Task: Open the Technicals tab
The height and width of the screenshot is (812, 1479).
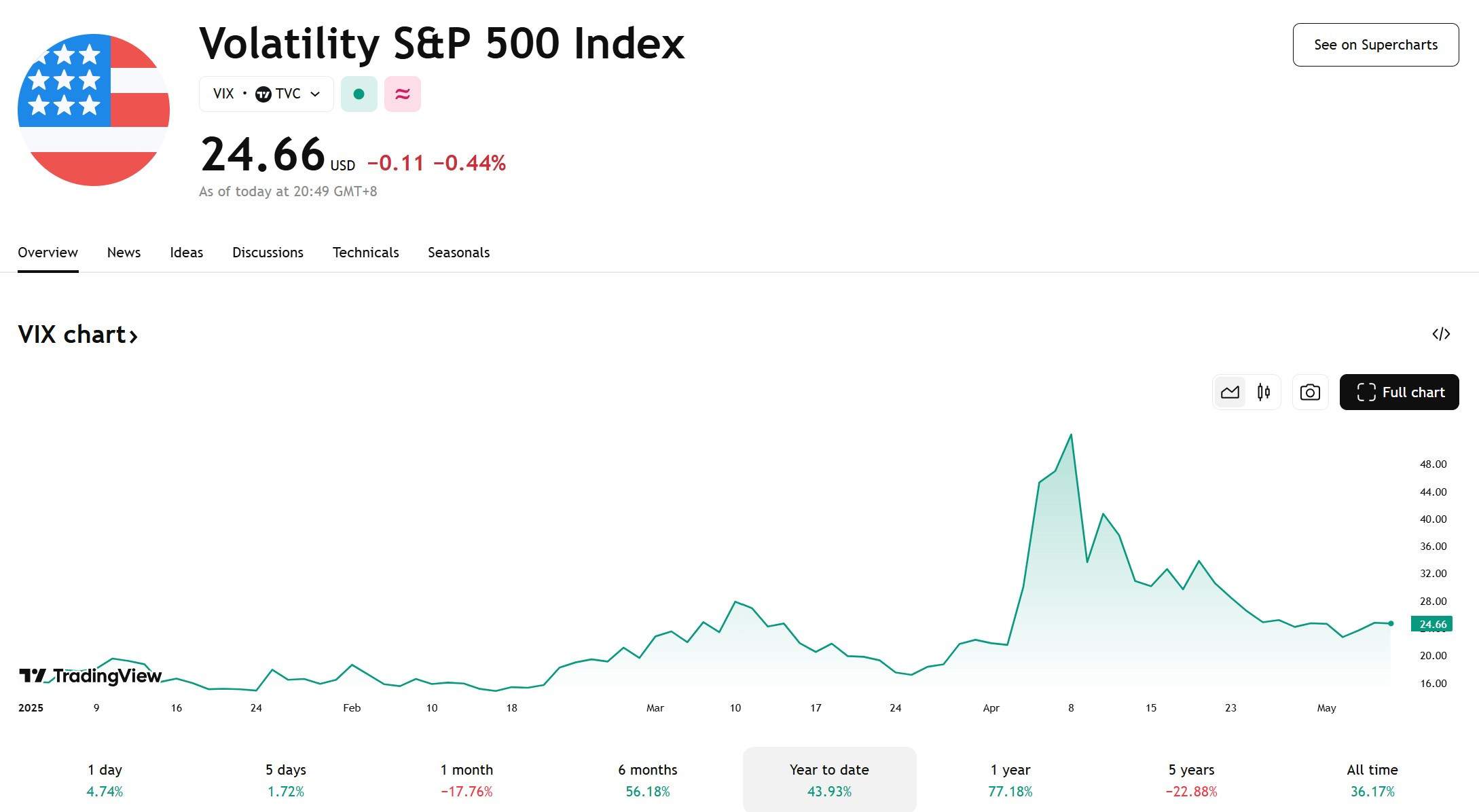Action: pyautogui.click(x=365, y=253)
